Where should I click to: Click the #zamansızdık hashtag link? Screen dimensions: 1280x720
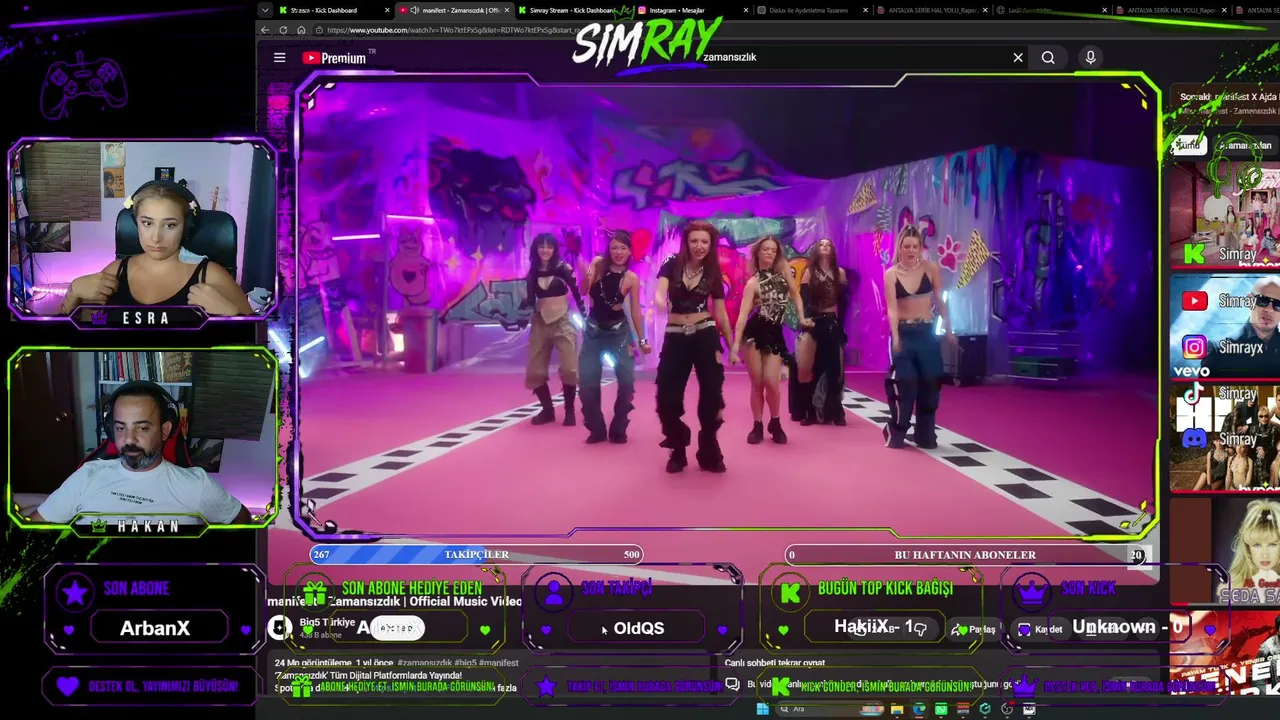pos(425,663)
